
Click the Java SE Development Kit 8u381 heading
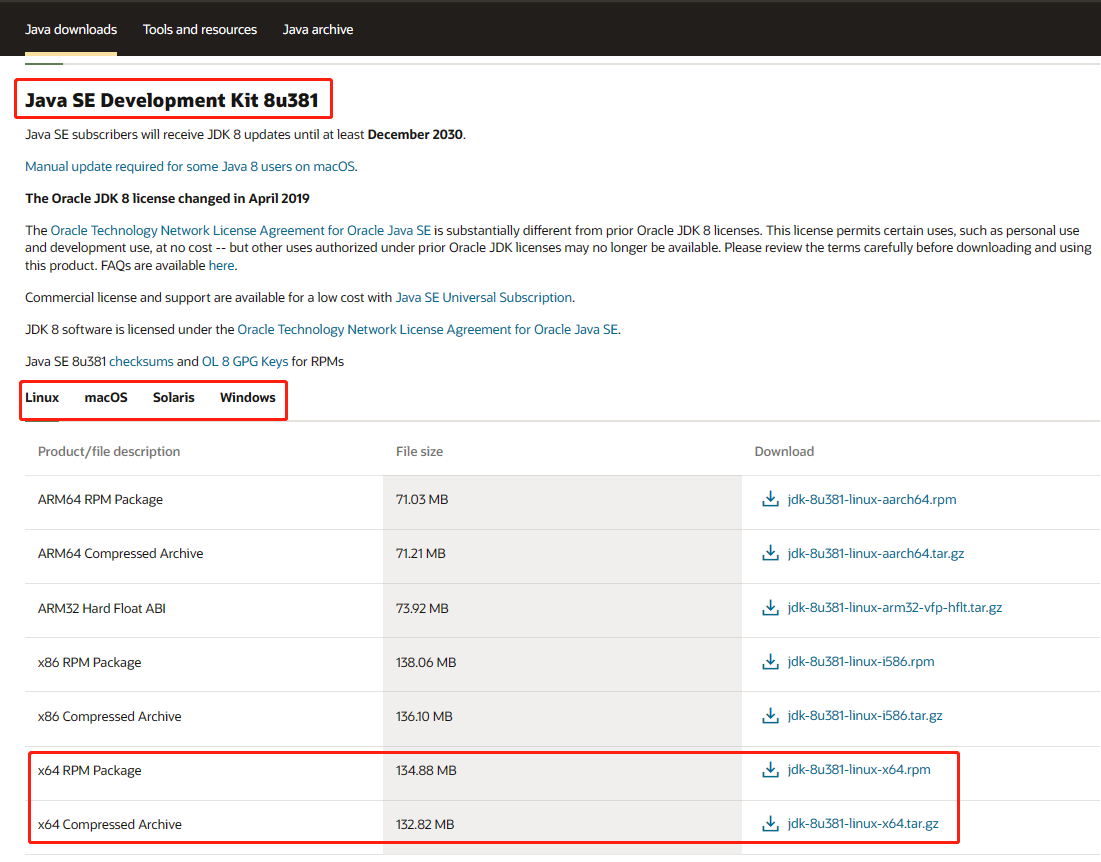172,100
